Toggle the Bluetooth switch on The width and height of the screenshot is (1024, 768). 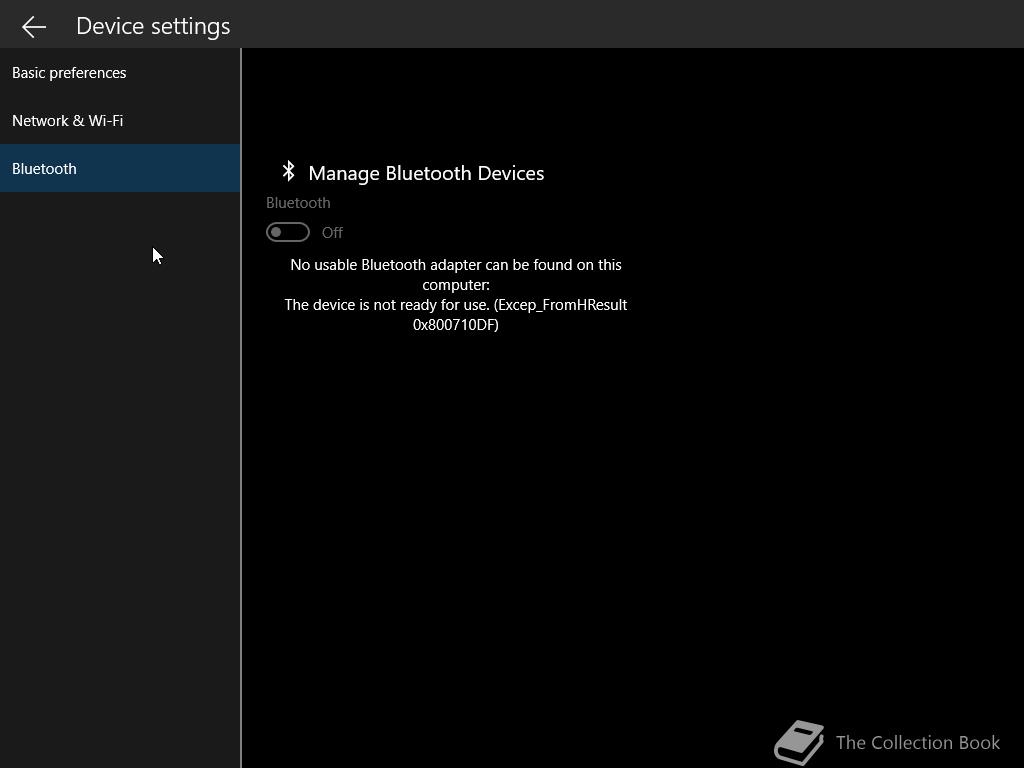coord(287,232)
